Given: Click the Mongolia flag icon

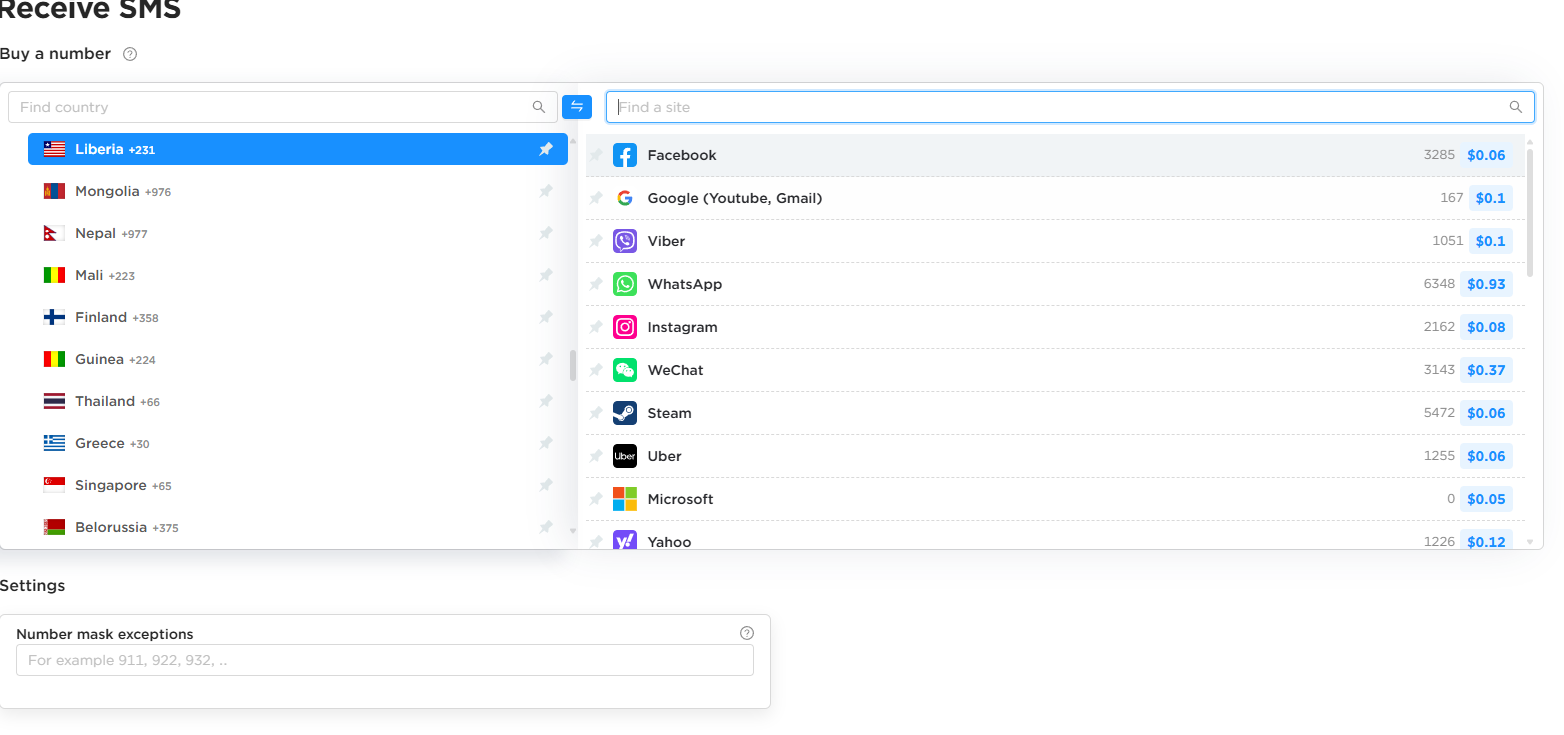Looking at the screenshot, I should click(x=54, y=191).
